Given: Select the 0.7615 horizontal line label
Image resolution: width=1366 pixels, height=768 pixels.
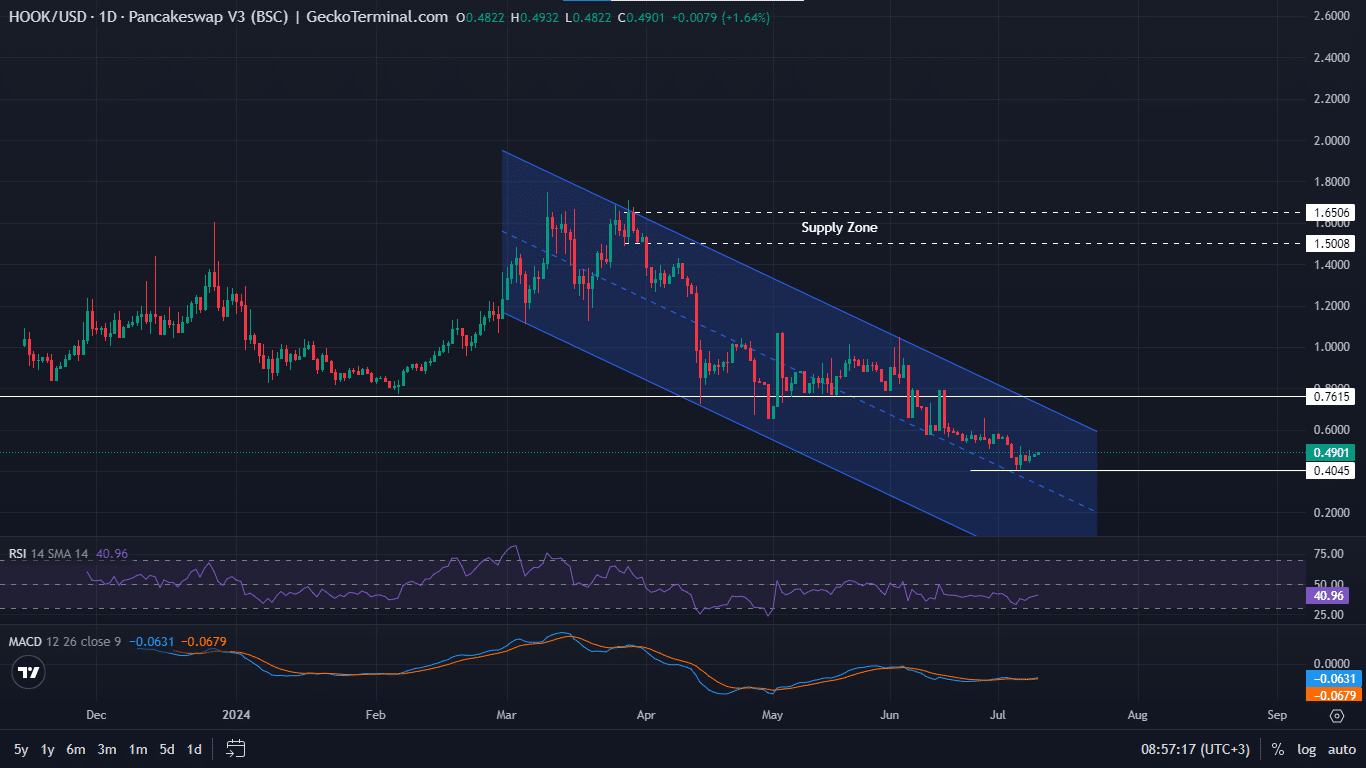Looking at the screenshot, I should 1331,397.
